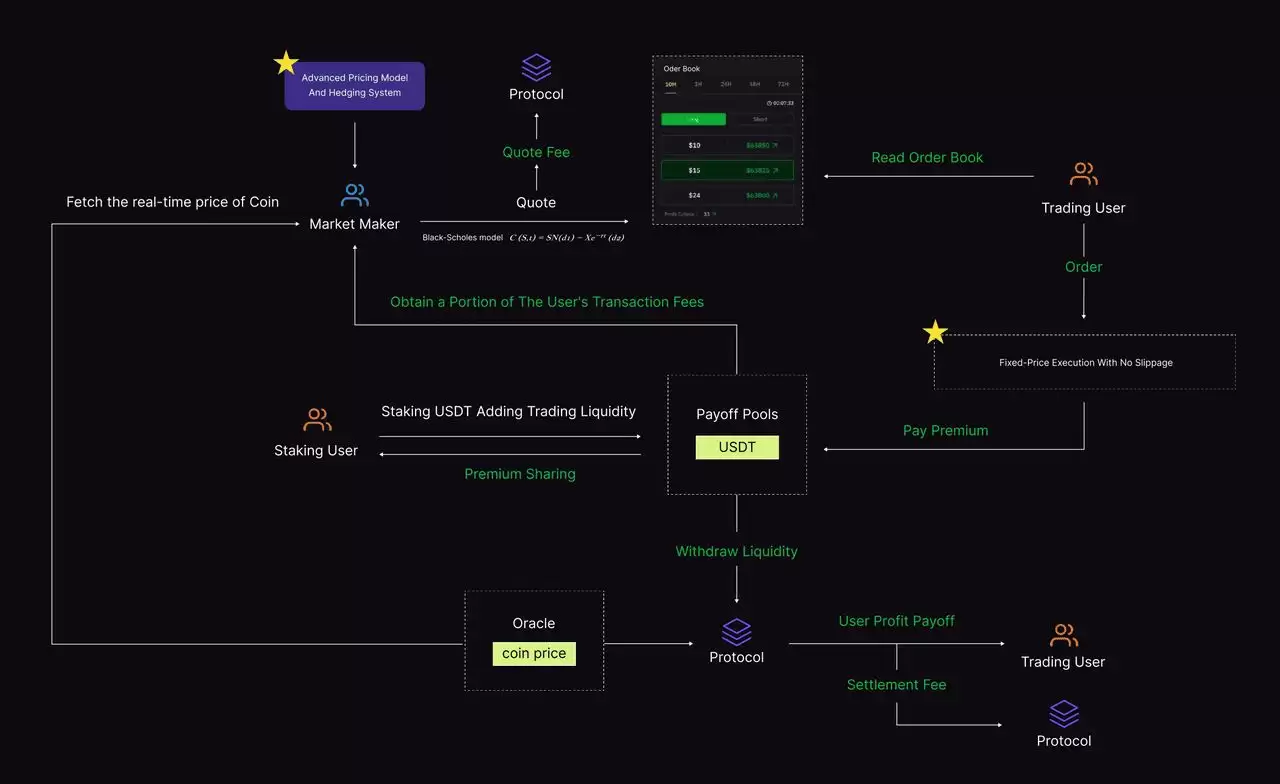
Task: Select the green Long toggle in order book
Action: pos(693,119)
